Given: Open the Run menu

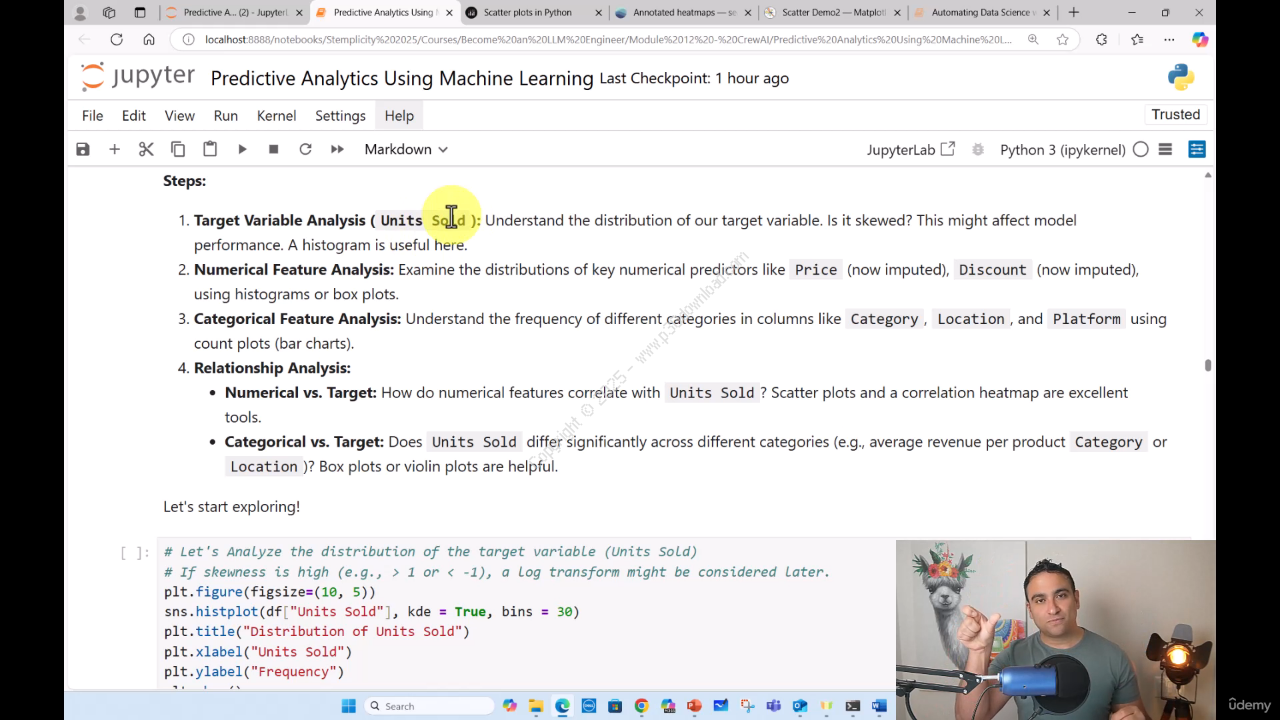Looking at the screenshot, I should point(226,115).
